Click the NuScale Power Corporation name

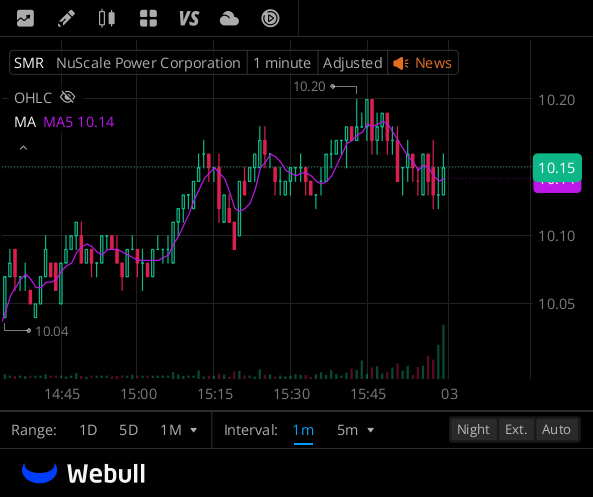[148, 63]
